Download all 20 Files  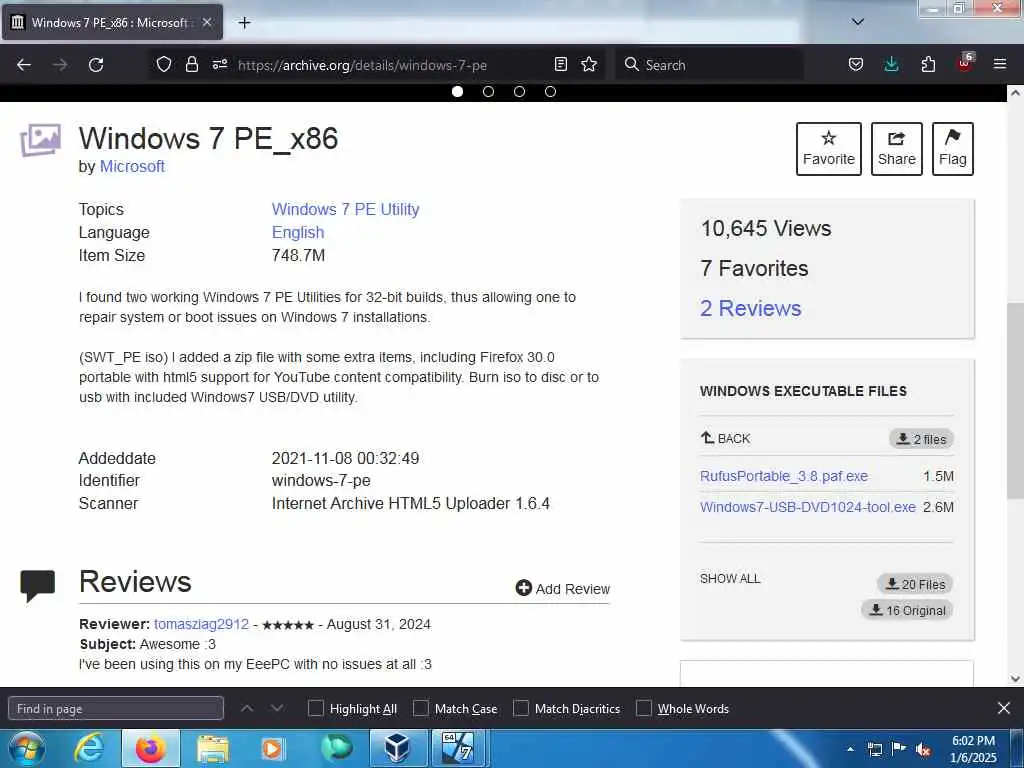915,584
